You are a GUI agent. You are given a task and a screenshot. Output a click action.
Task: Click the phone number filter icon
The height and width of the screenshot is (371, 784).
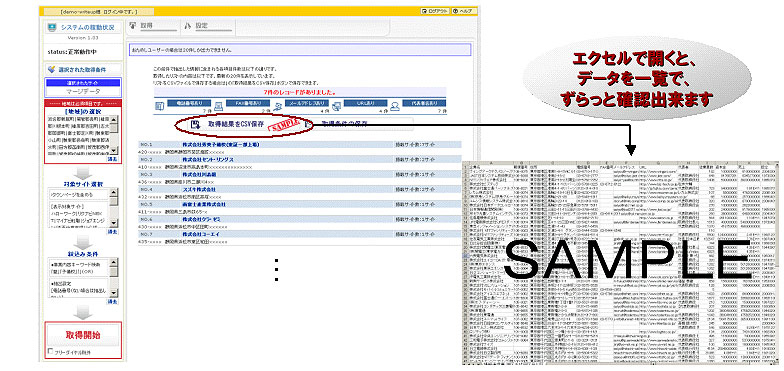click(x=159, y=106)
